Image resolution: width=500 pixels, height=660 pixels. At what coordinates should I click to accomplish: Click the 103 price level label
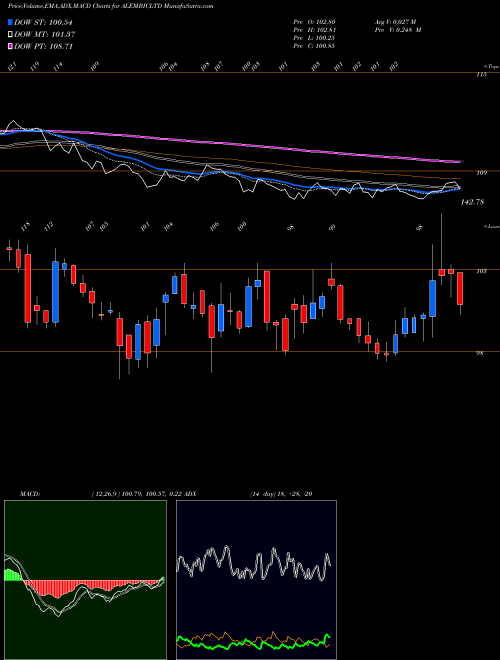pyautogui.click(x=481, y=271)
